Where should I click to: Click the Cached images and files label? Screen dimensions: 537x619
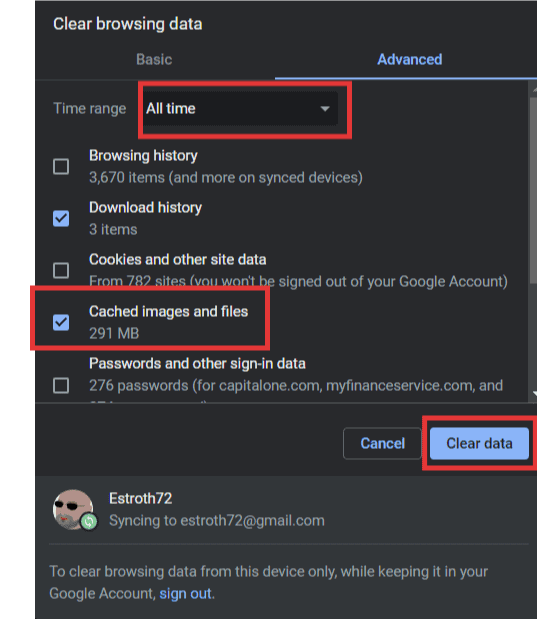point(169,311)
